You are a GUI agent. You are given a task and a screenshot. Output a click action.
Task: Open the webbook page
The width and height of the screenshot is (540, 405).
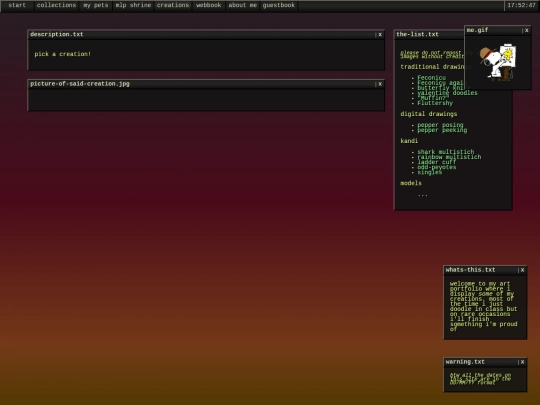(208, 5)
